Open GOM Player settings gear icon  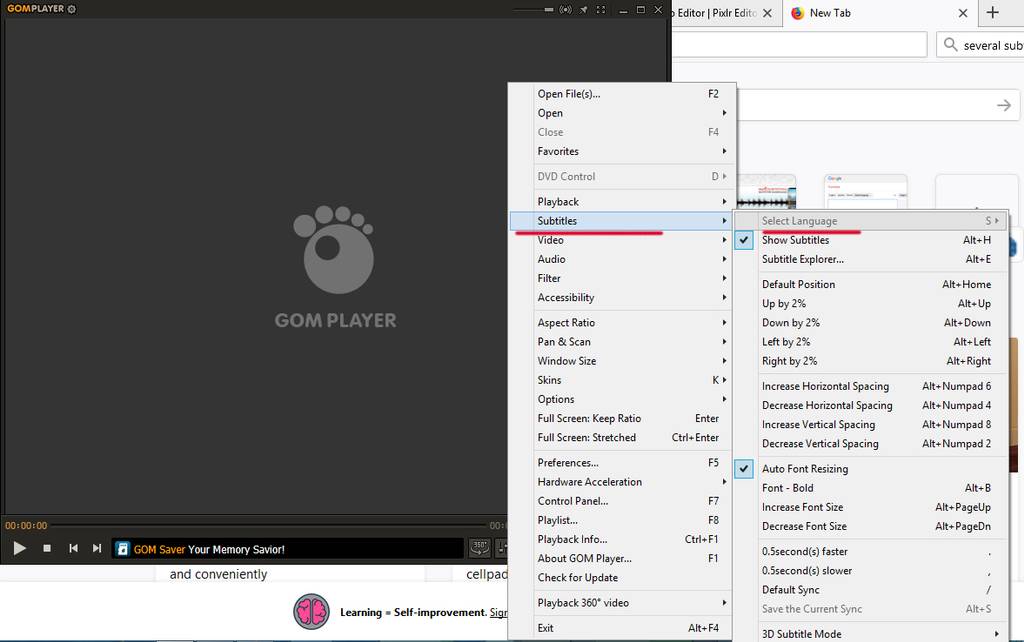pos(72,9)
